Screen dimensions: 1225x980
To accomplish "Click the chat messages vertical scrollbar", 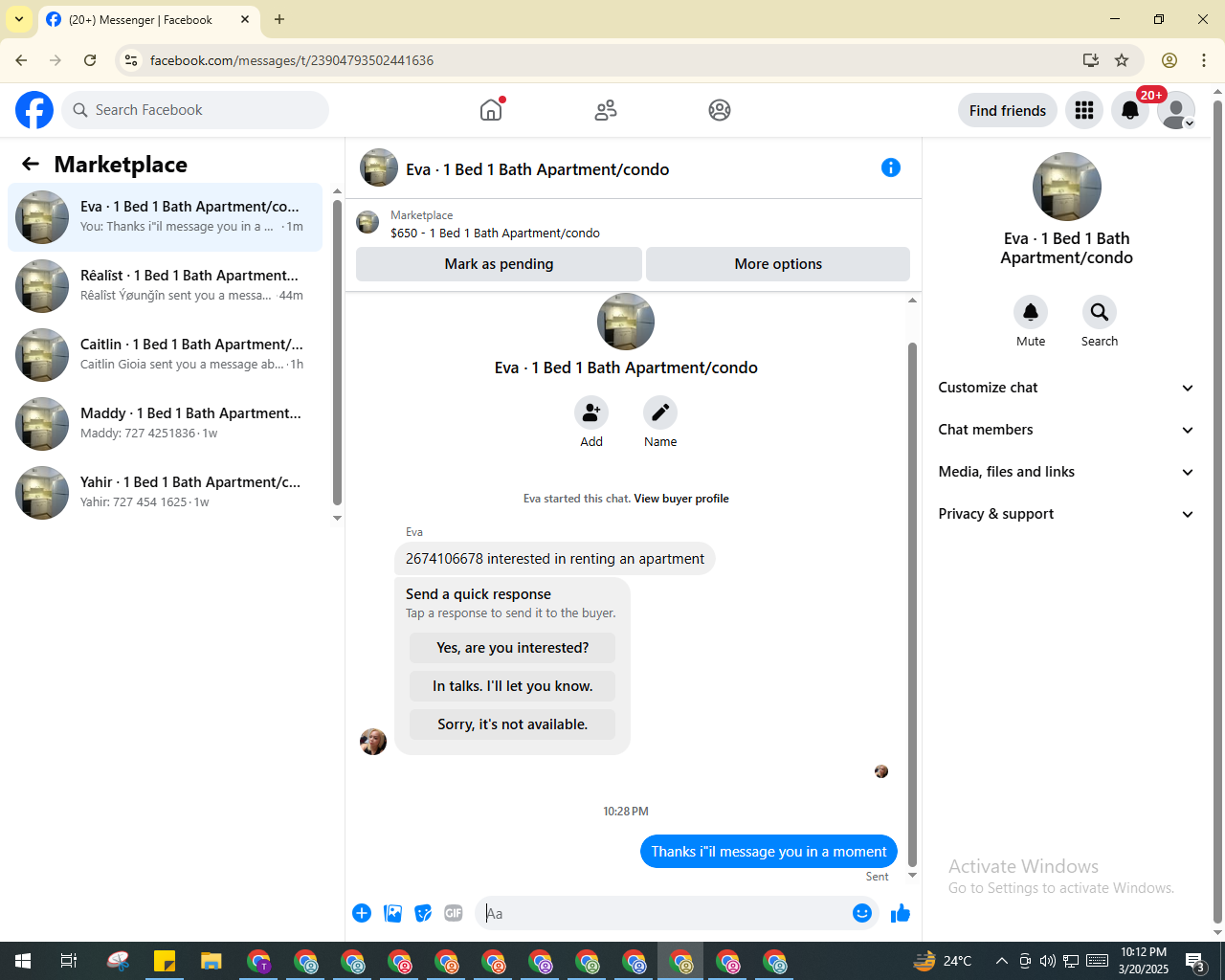I will click(912, 603).
